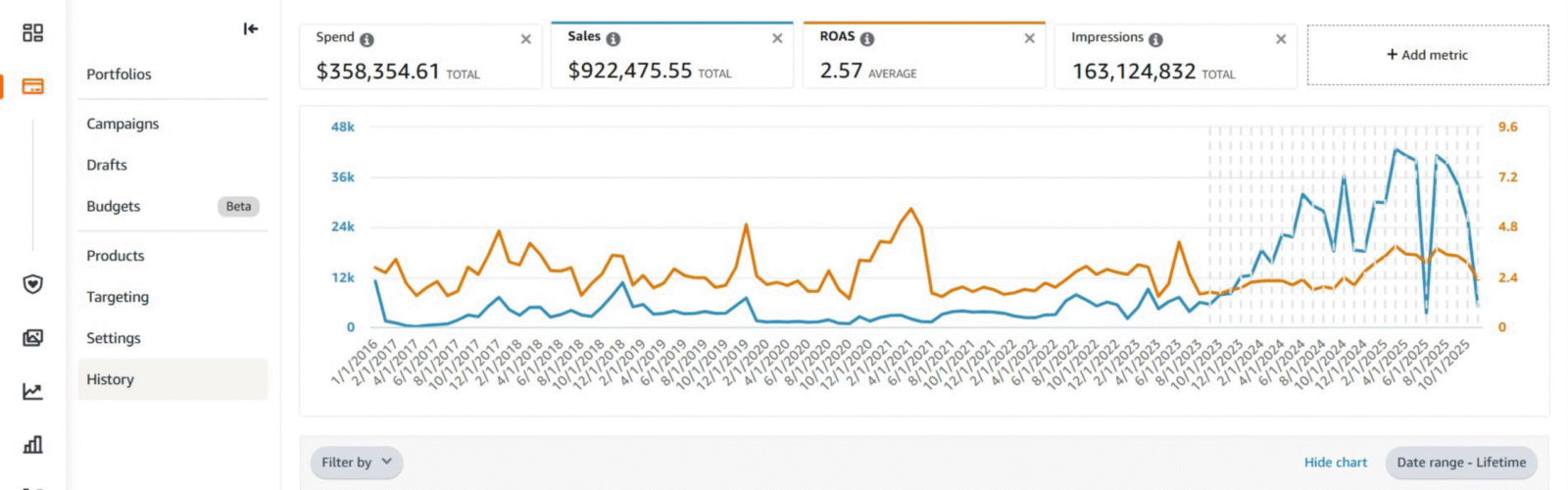The width and height of the screenshot is (1568, 490).
Task: Open the shield heart icon in left rail
Action: tap(32, 284)
